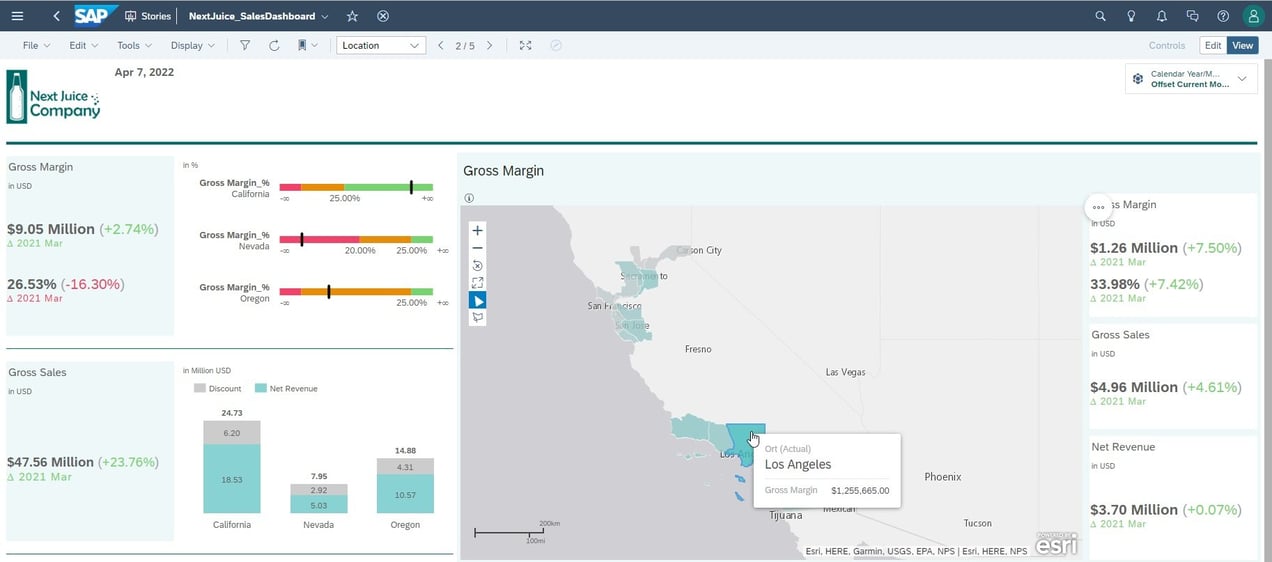Select the polygon filter map tool
The image size is (1272, 562).
pos(477,317)
